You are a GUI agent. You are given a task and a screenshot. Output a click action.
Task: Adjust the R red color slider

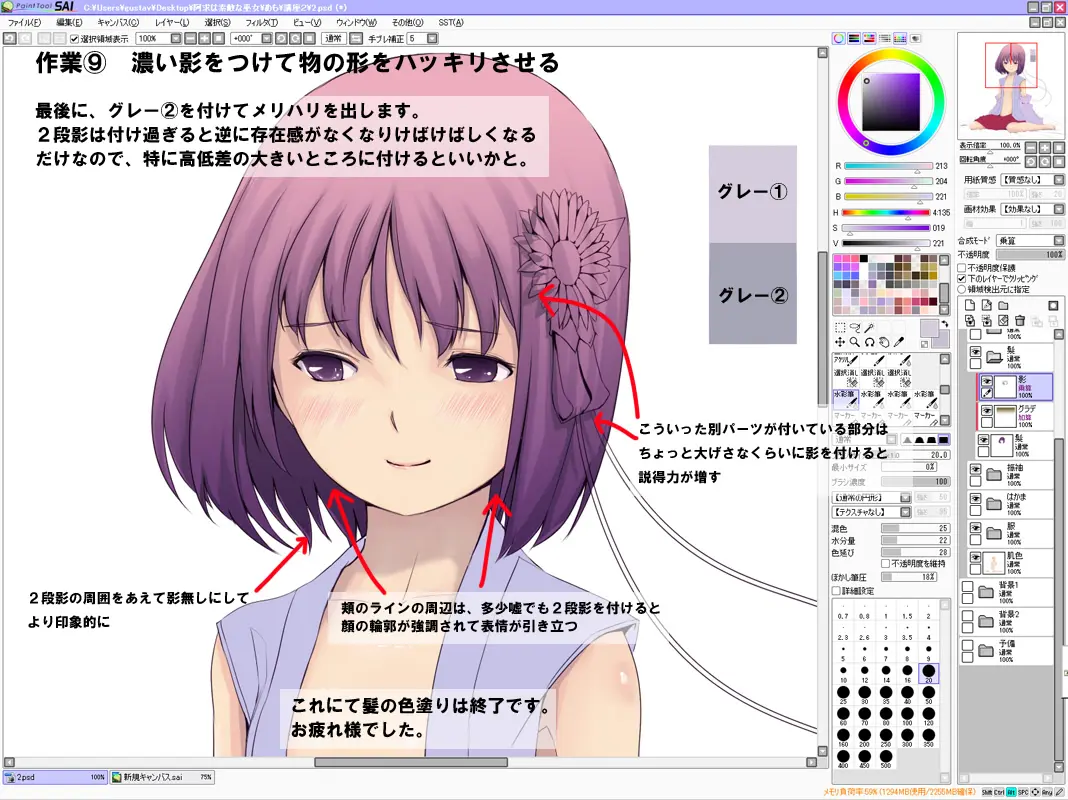(888, 165)
